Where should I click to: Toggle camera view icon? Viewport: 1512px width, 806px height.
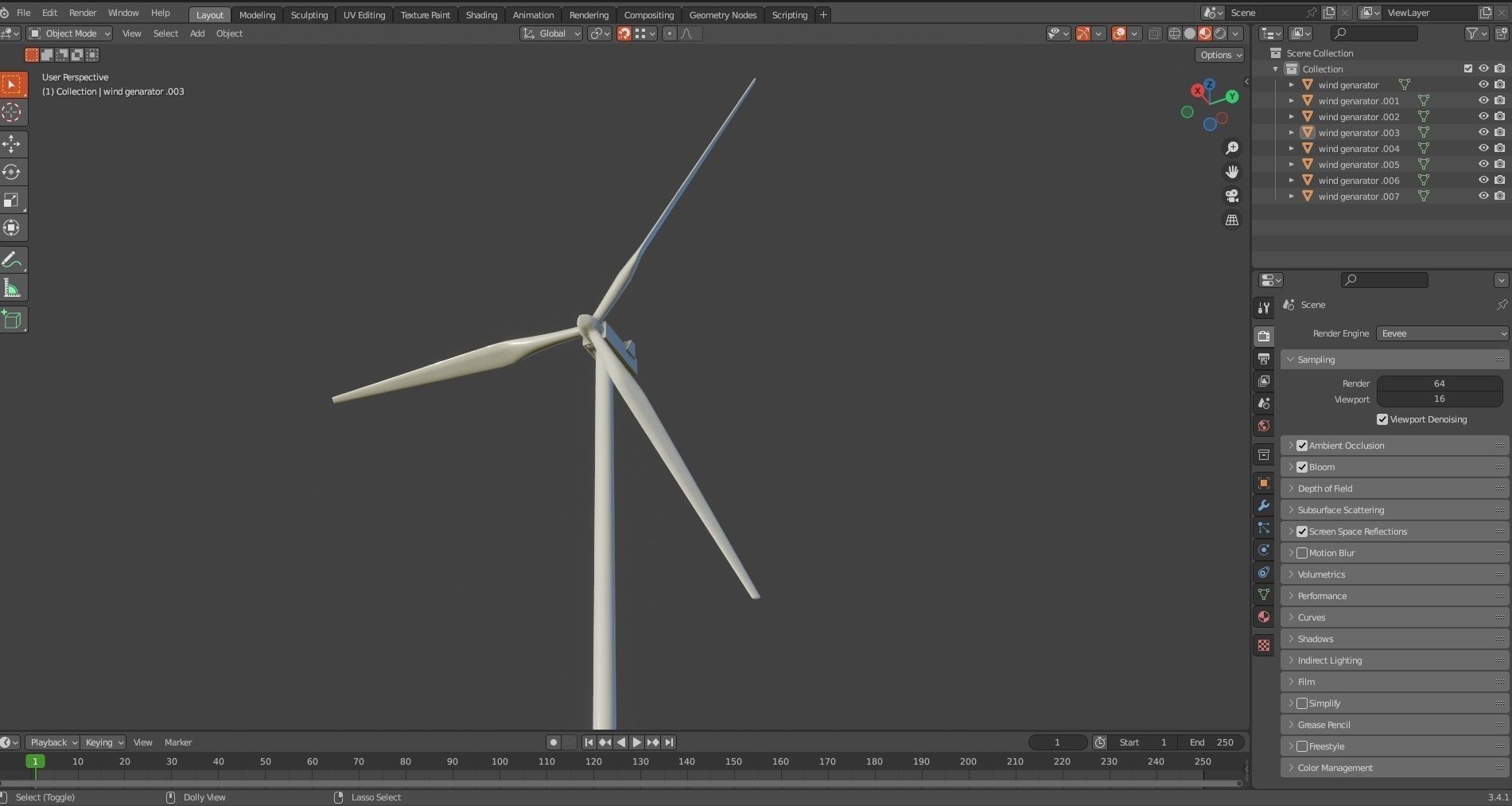click(x=1232, y=196)
